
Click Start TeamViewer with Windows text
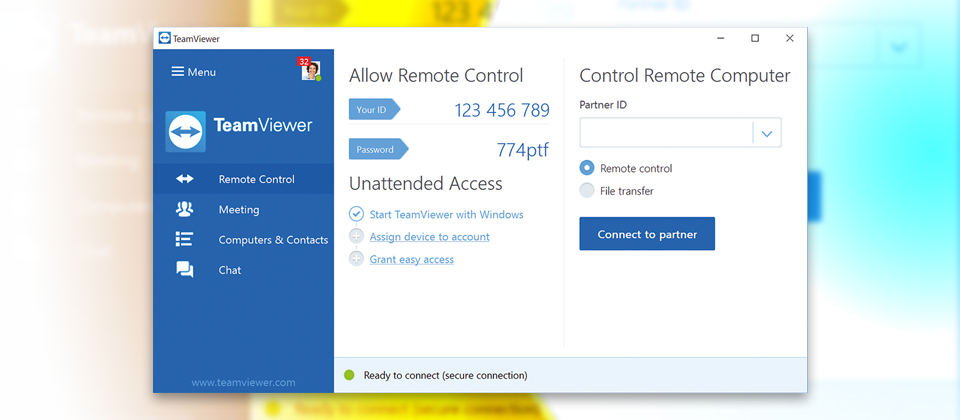446,214
